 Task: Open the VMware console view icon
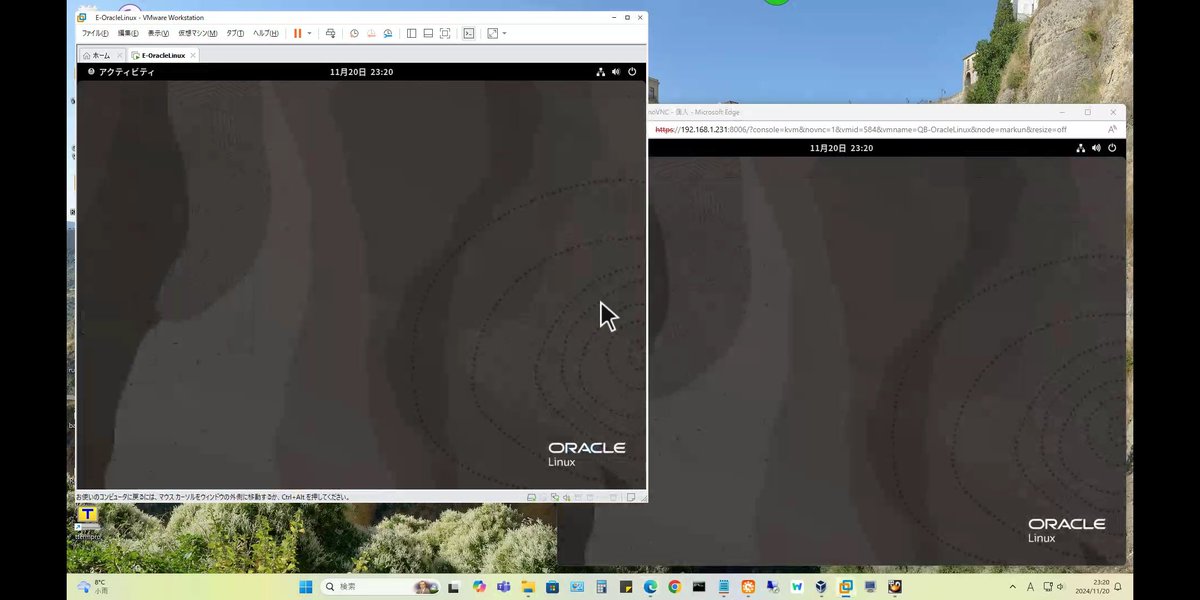tap(469, 33)
